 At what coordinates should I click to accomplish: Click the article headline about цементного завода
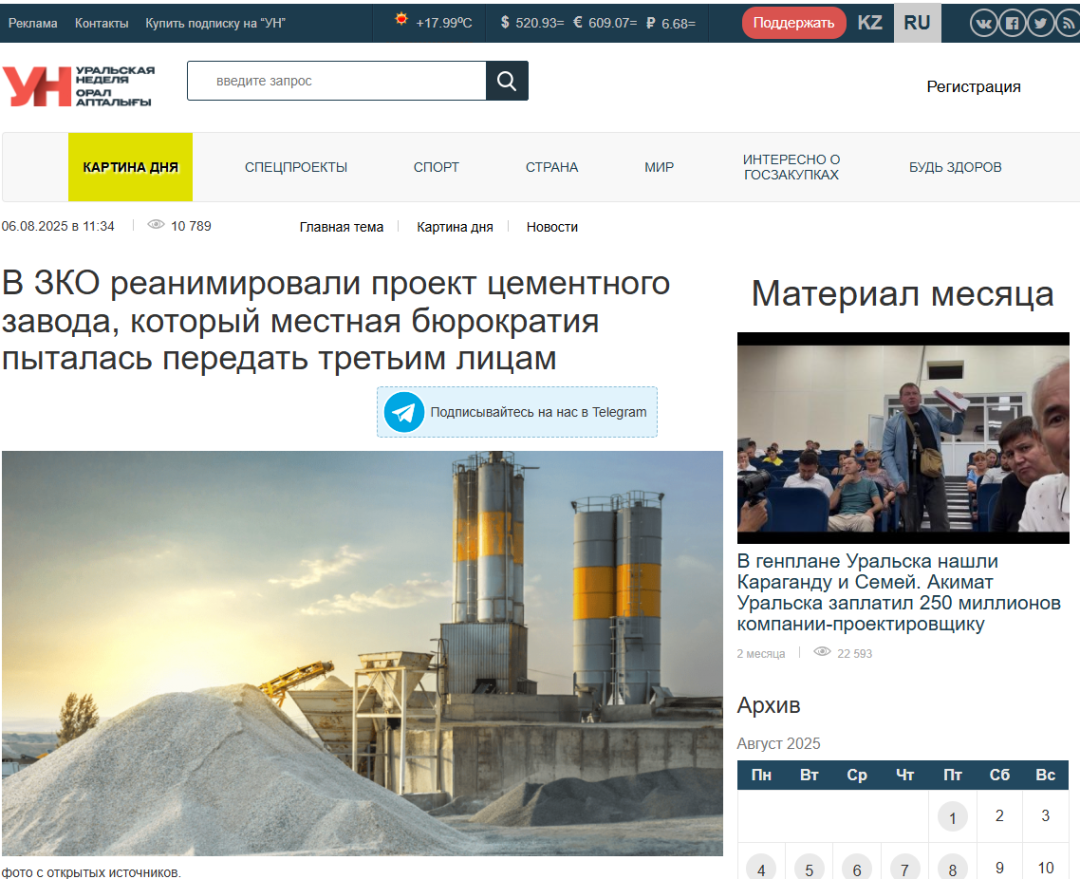pos(336,321)
